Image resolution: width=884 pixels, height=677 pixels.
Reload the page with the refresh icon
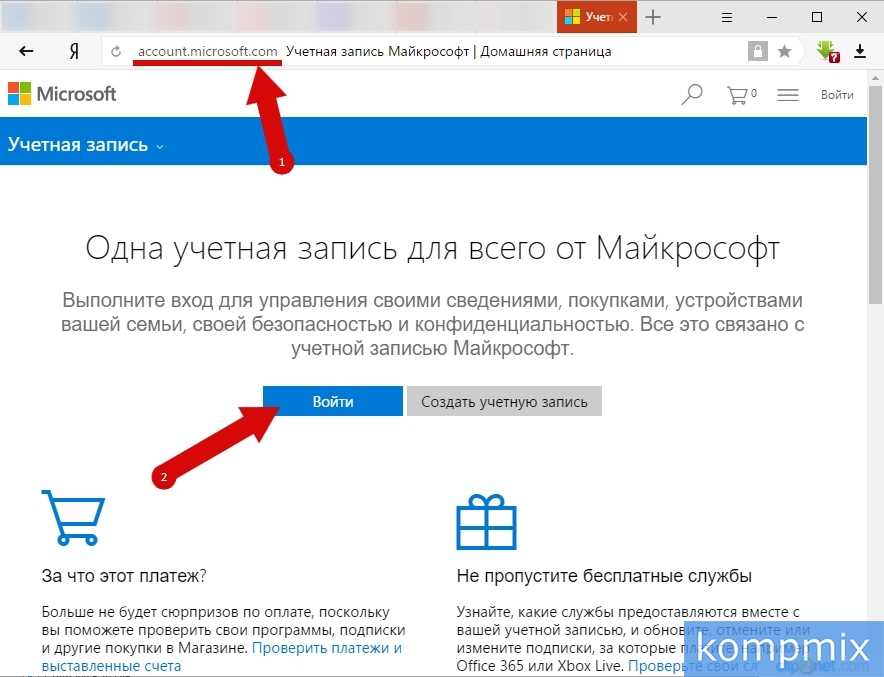[116, 52]
